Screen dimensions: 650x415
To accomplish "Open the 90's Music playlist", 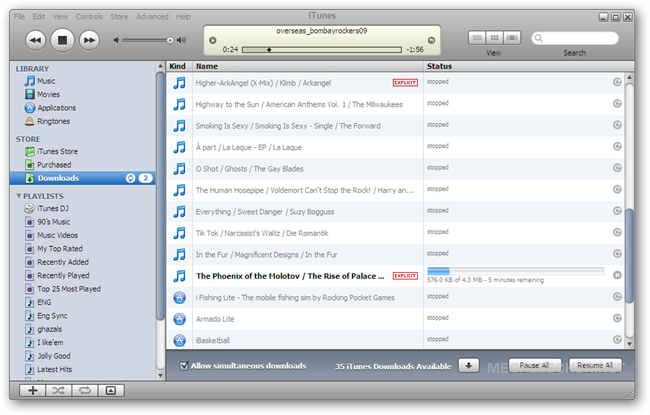I will pos(53,222).
